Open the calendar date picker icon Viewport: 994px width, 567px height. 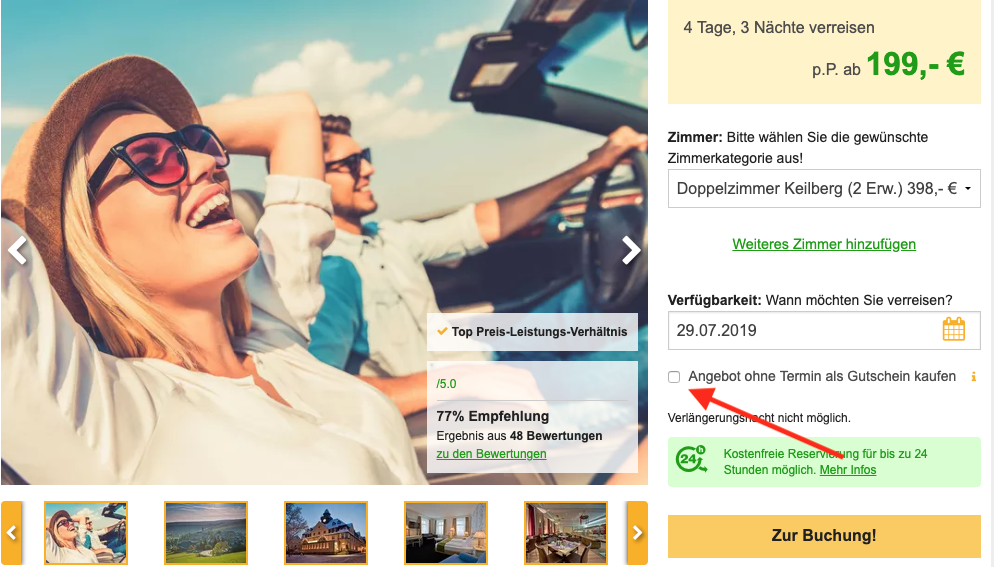click(953, 330)
